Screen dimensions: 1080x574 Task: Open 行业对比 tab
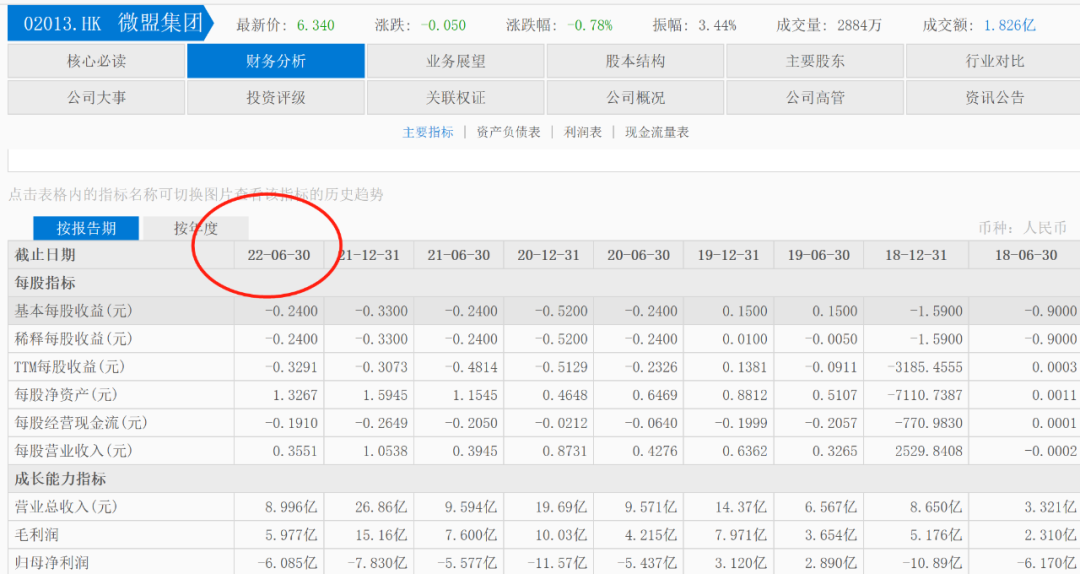(994, 61)
